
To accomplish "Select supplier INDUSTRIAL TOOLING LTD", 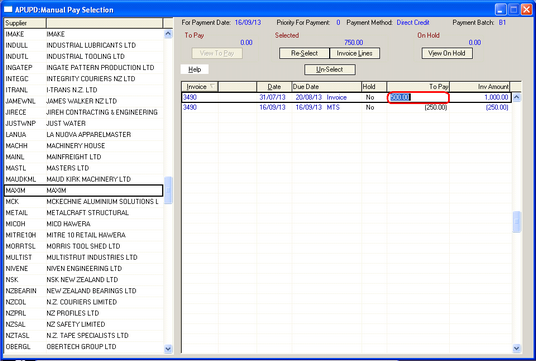I will pos(83,56).
